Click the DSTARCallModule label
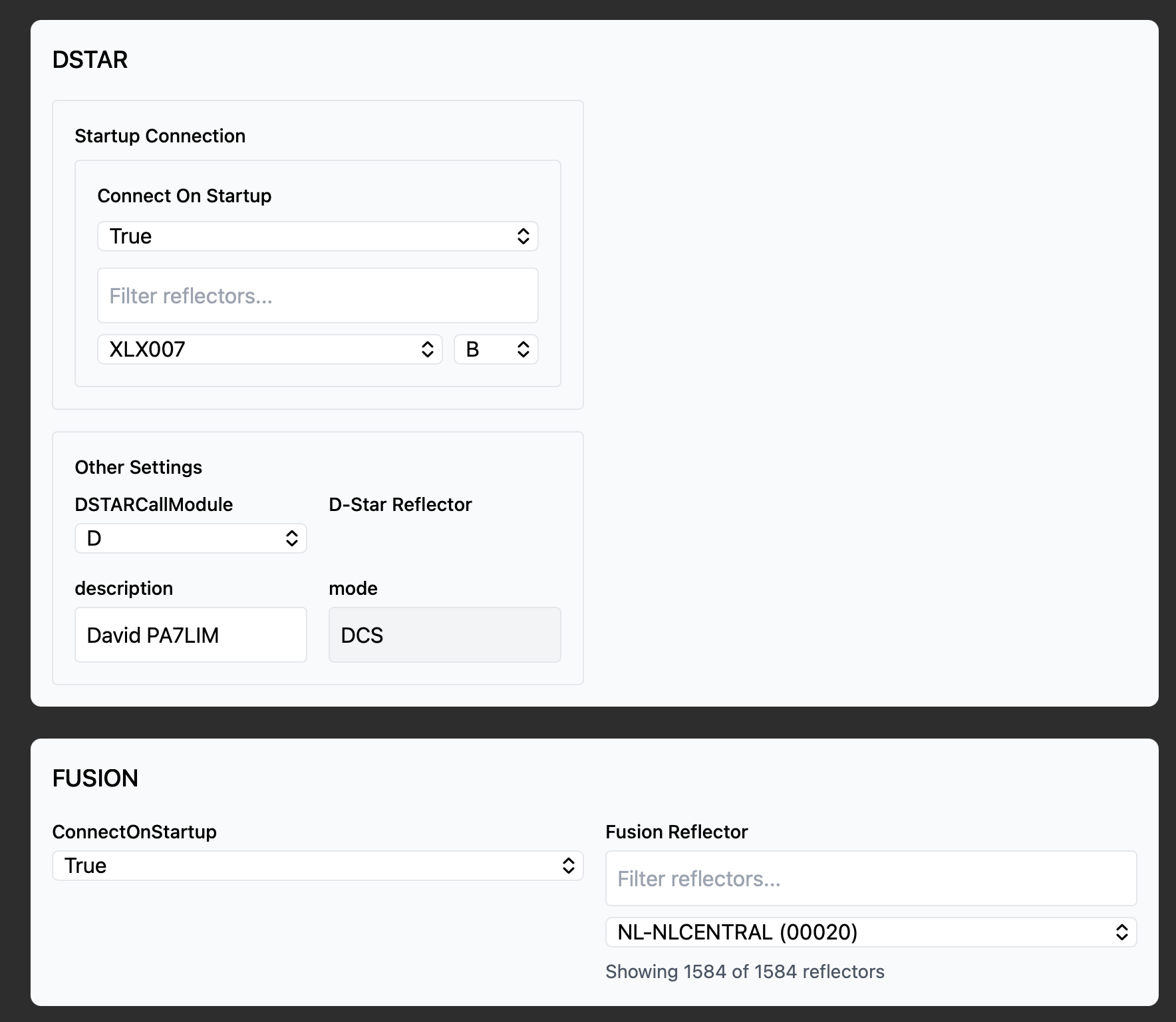The image size is (1176, 1022). (154, 504)
